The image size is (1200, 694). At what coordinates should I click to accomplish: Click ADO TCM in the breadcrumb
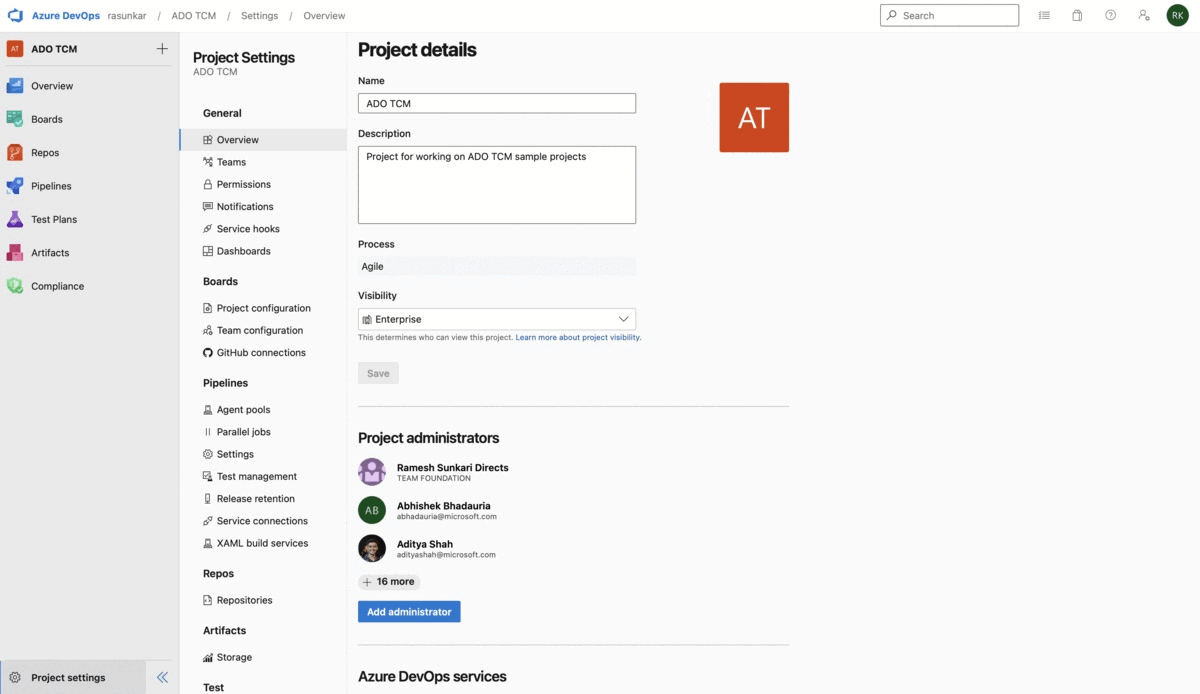point(195,16)
